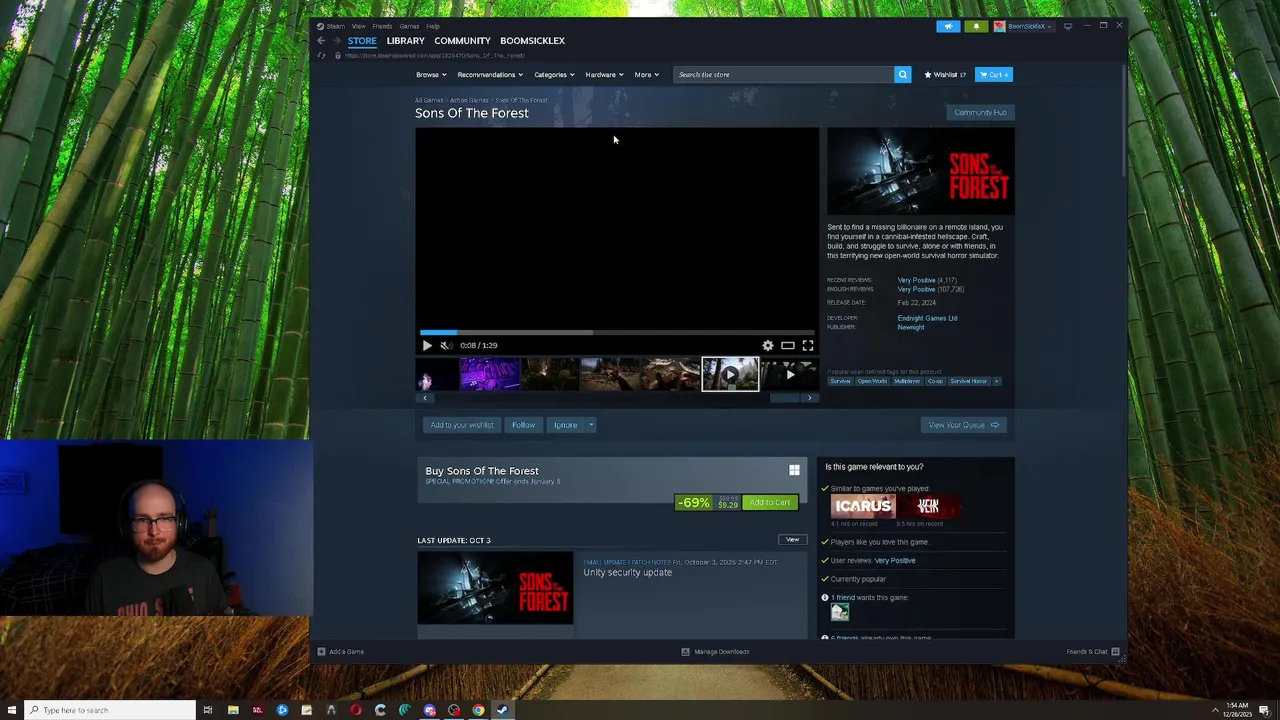
Task: Open the announcements megaphone button
Action: pos(948,26)
